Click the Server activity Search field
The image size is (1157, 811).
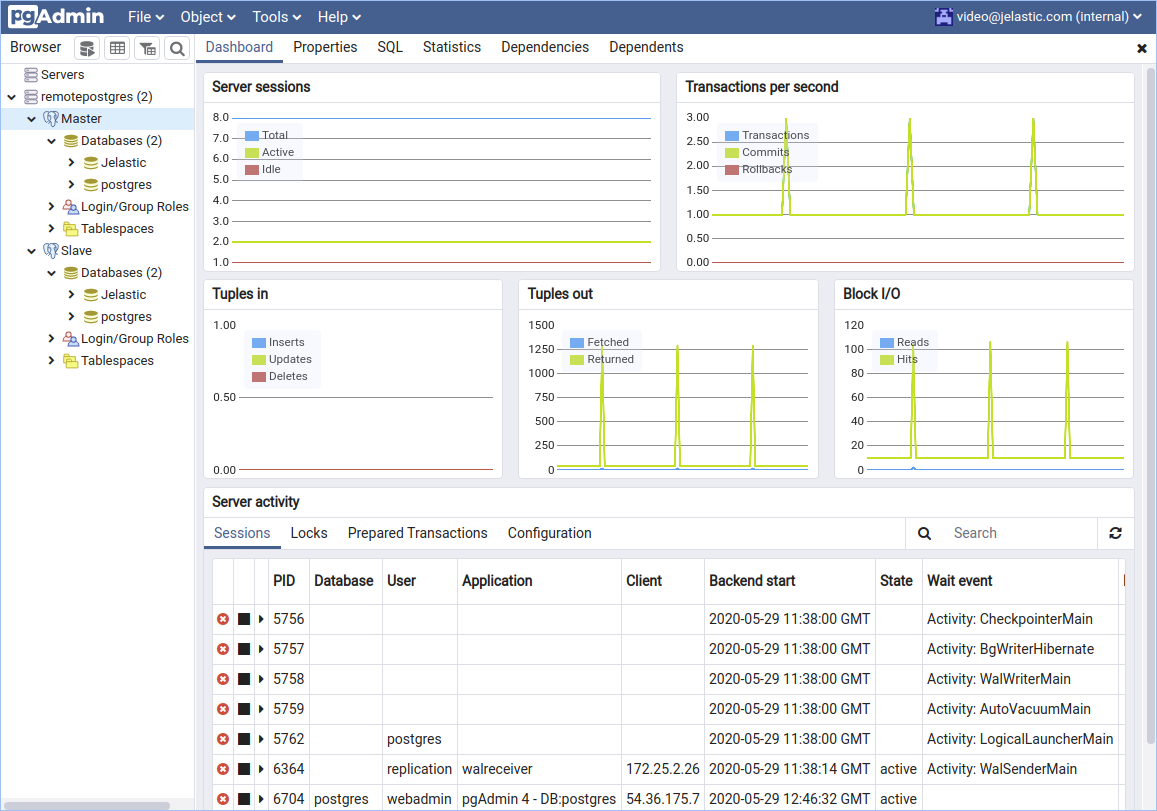coord(1021,533)
